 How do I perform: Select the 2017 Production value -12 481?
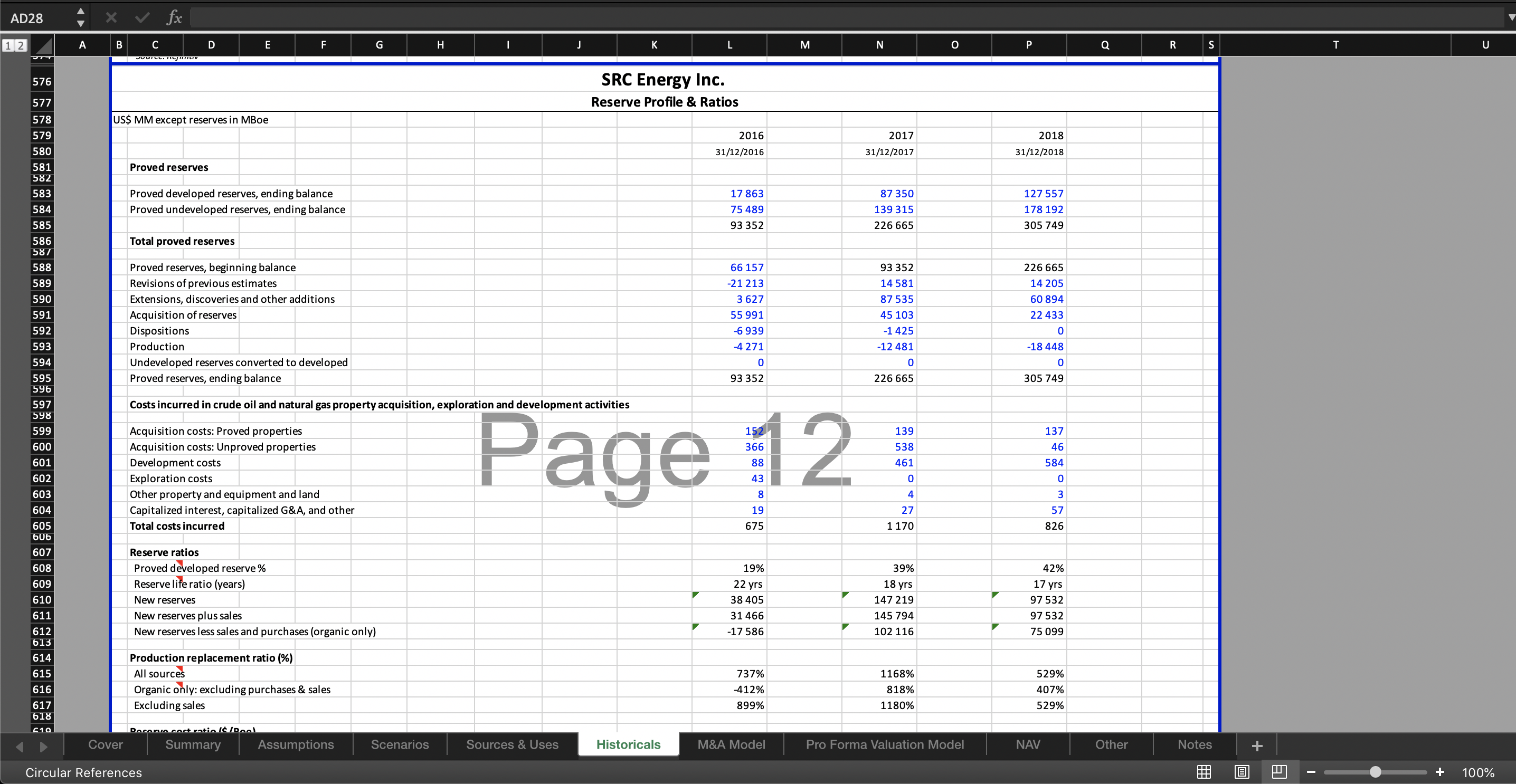click(879, 347)
